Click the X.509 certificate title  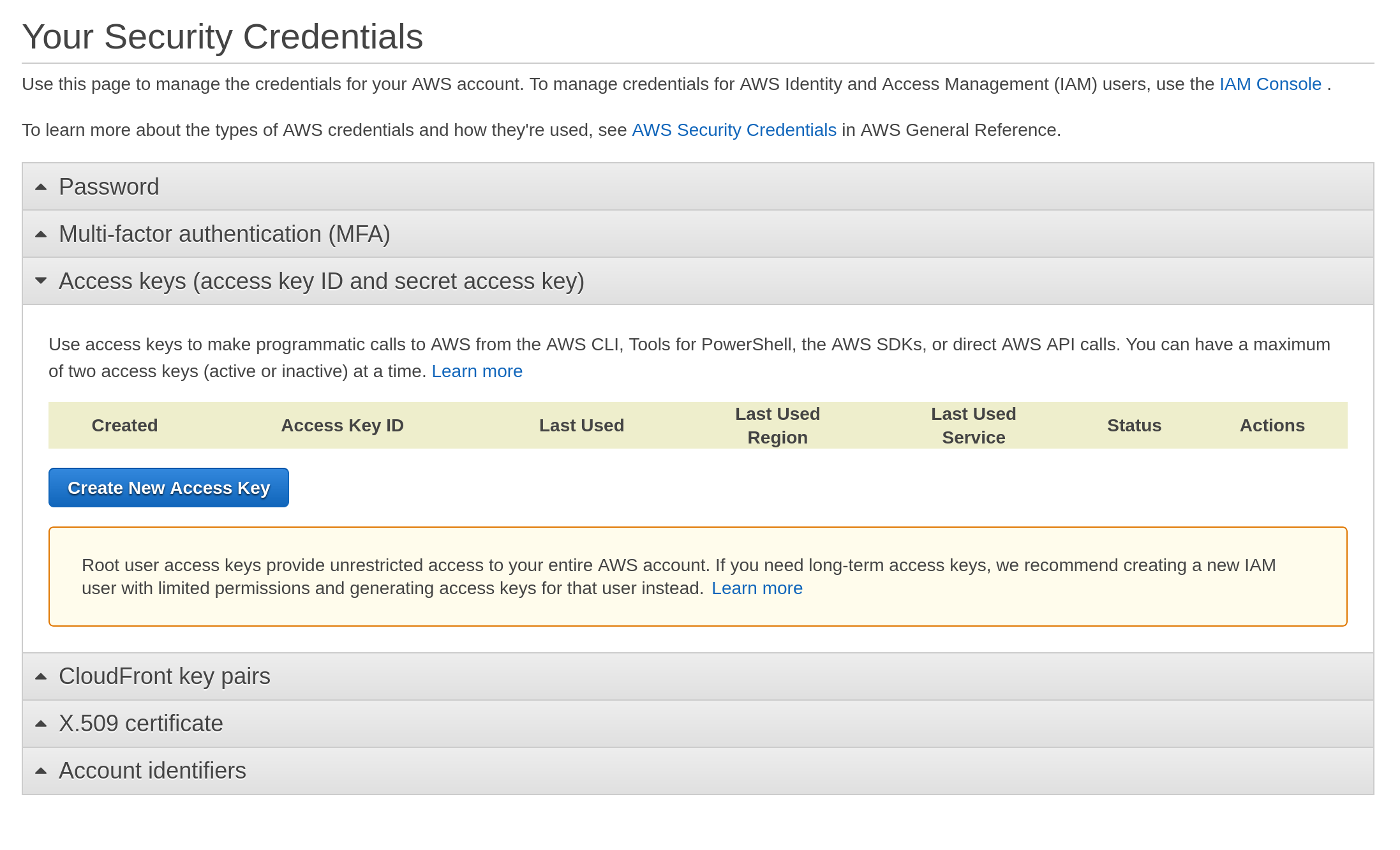click(x=141, y=724)
